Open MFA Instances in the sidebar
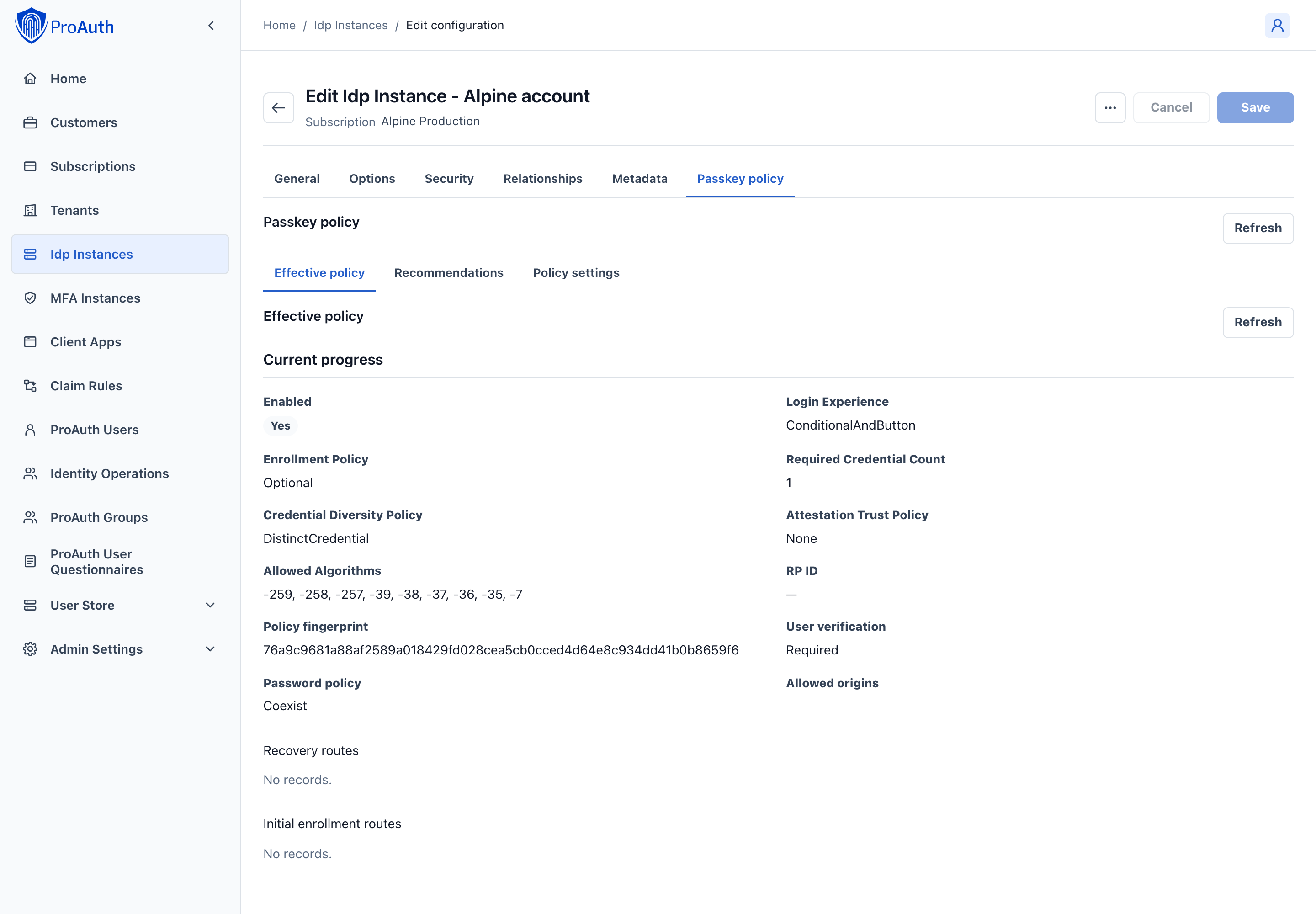The width and height of the screenshot is (1316, 914). (x=120, y=298)
